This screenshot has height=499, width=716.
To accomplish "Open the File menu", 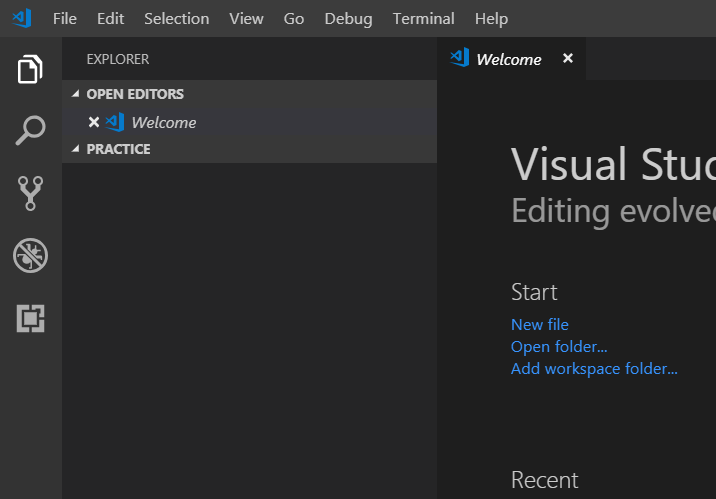I will [65, 19].
